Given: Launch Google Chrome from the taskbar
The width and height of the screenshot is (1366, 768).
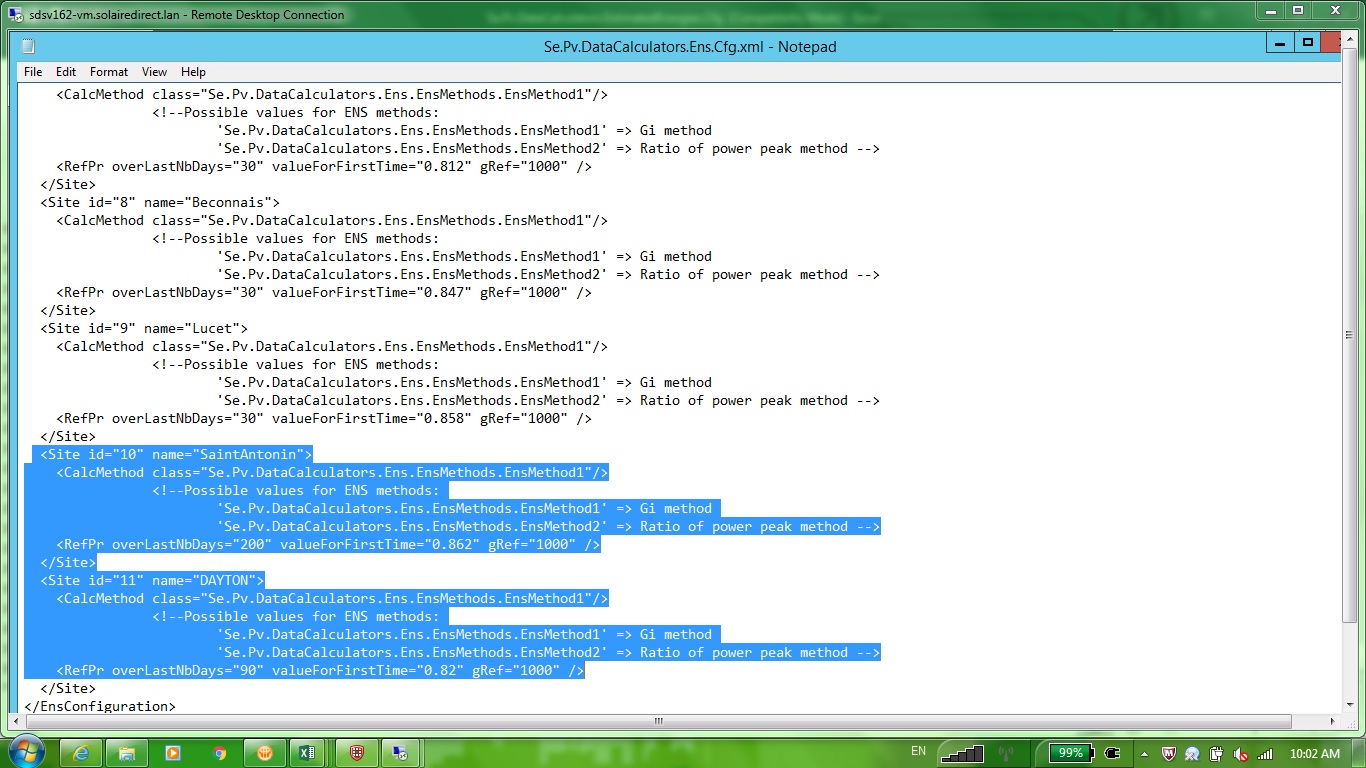Looking at the screenshot, I should pyautogui.click(x=219, y=753).
